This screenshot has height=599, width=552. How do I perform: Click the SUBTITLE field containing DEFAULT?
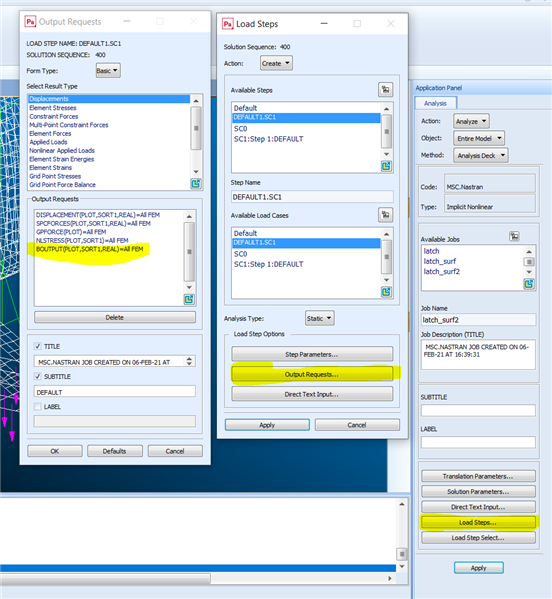(x=115, y=392)
